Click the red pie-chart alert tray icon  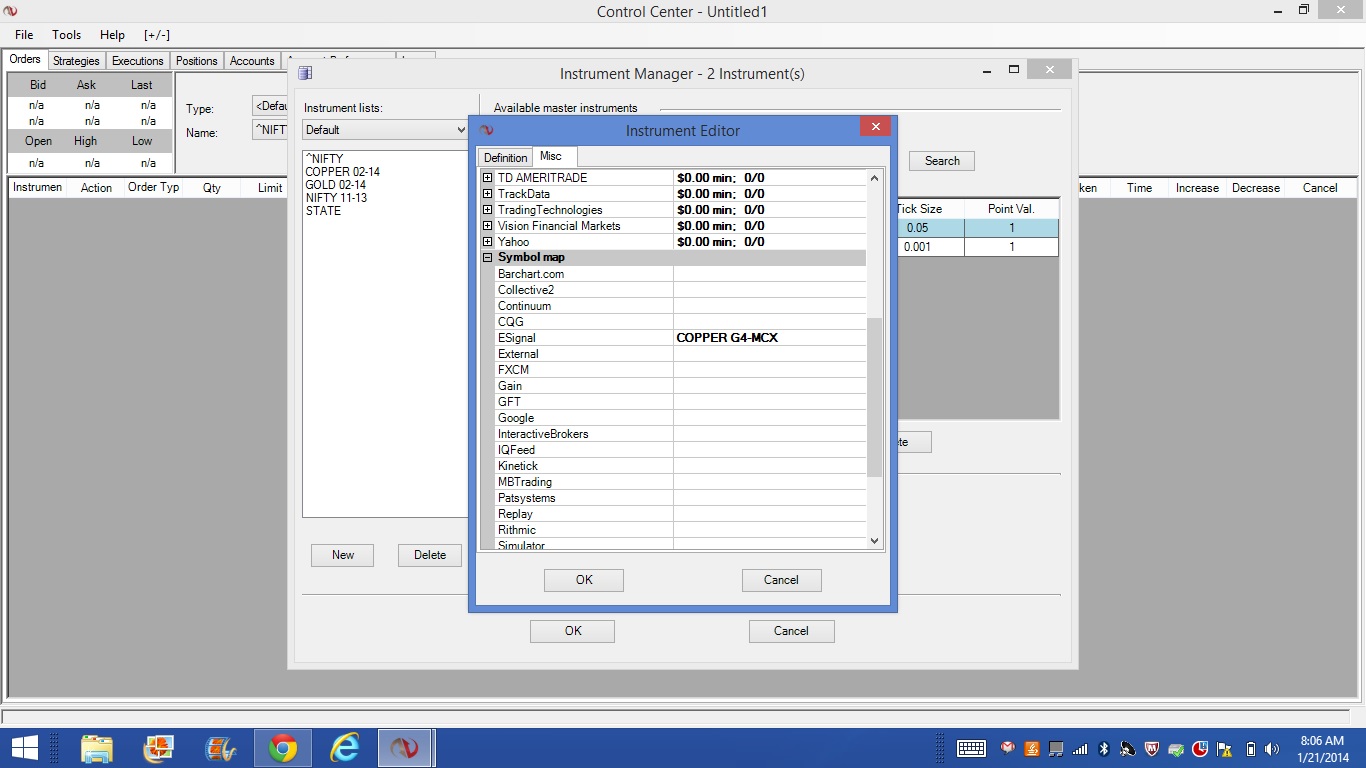(x=1200, y=749)
